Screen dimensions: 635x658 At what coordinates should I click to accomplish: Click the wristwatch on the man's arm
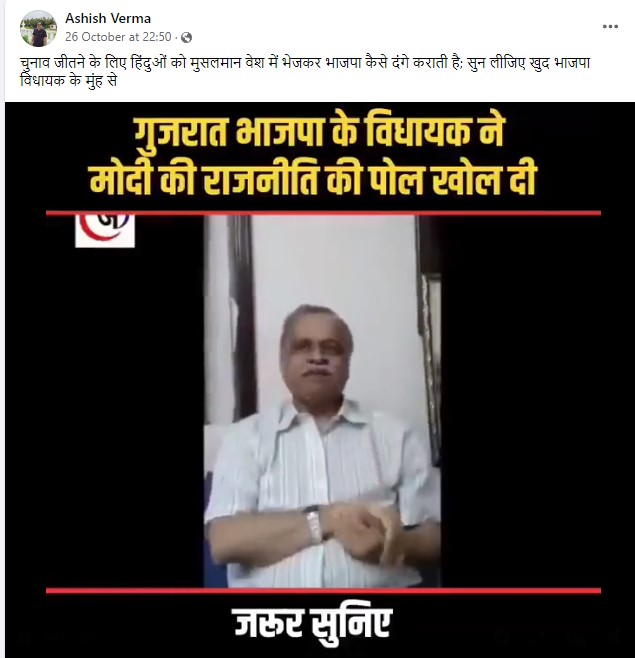[314, 524]
